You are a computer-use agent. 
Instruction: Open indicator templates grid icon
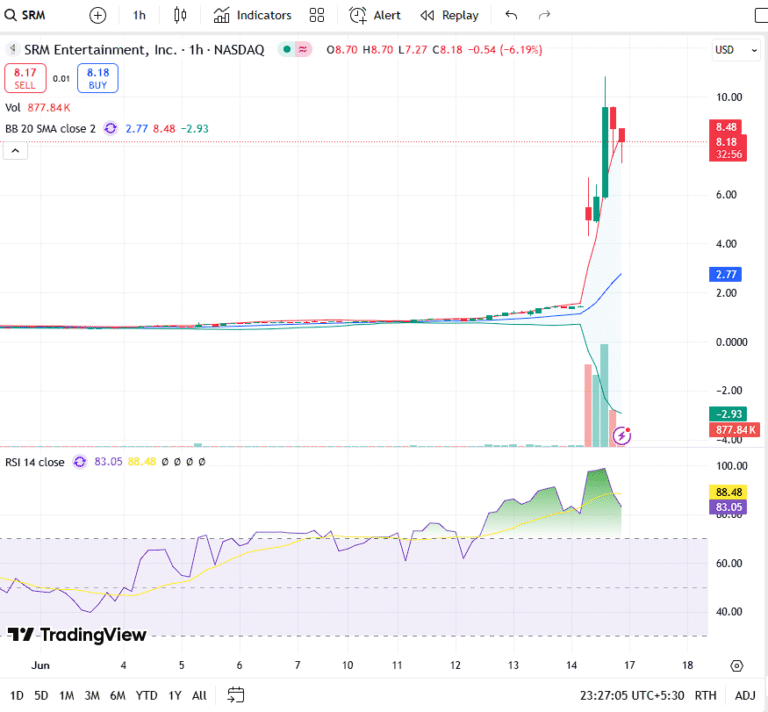317,16
